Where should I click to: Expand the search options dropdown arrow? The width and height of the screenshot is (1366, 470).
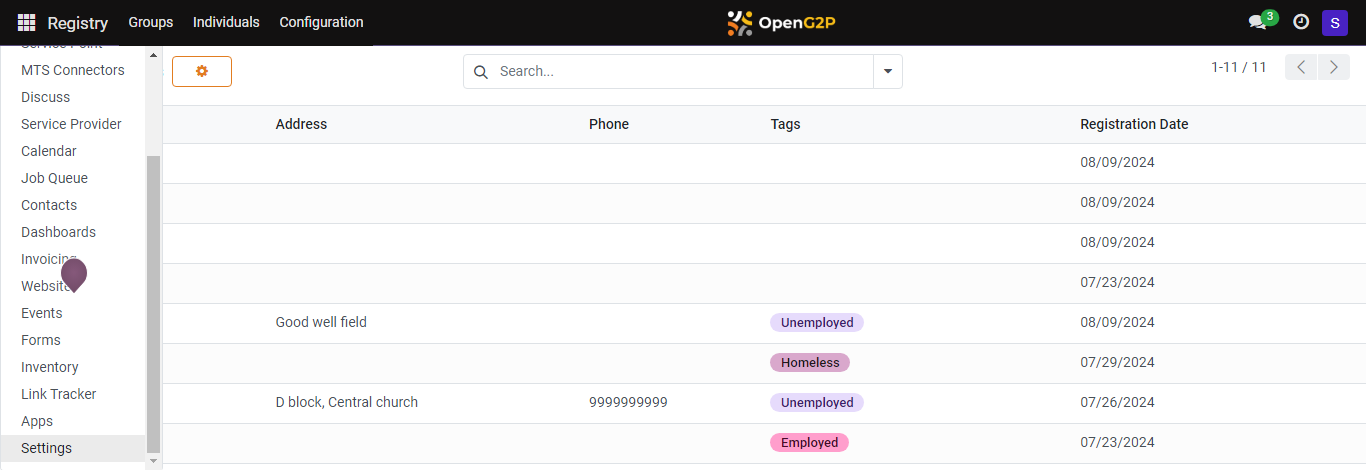pos(887,71)
